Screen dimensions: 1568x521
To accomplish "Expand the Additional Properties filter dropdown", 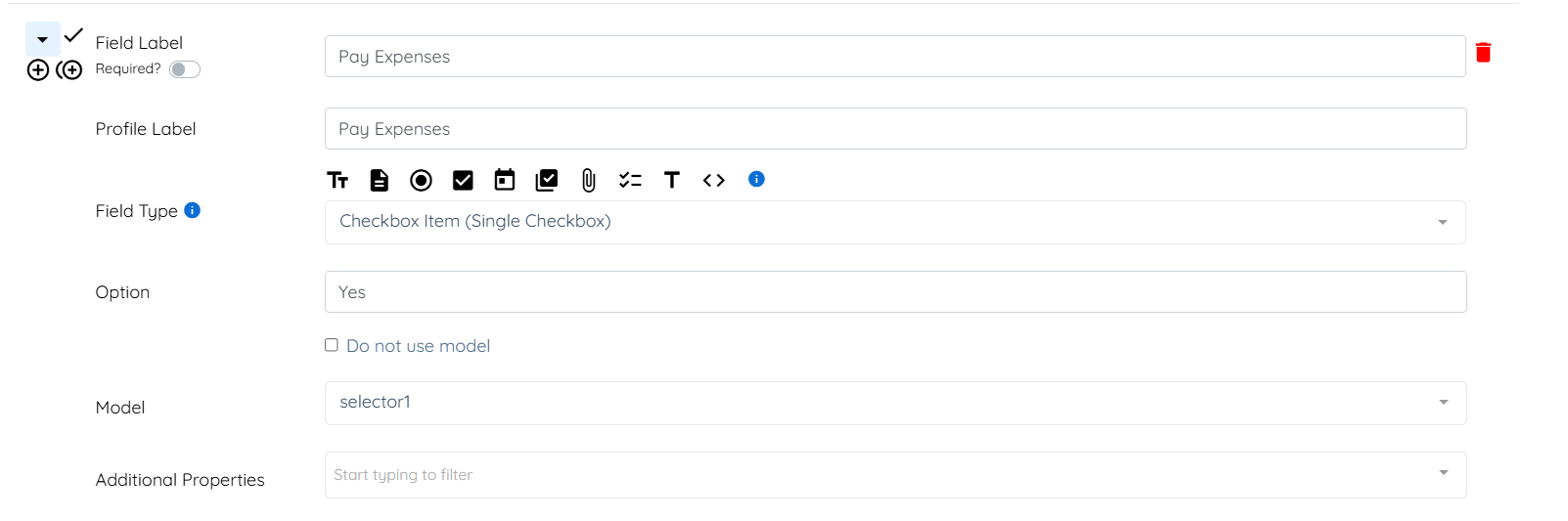I will point(895,475).
